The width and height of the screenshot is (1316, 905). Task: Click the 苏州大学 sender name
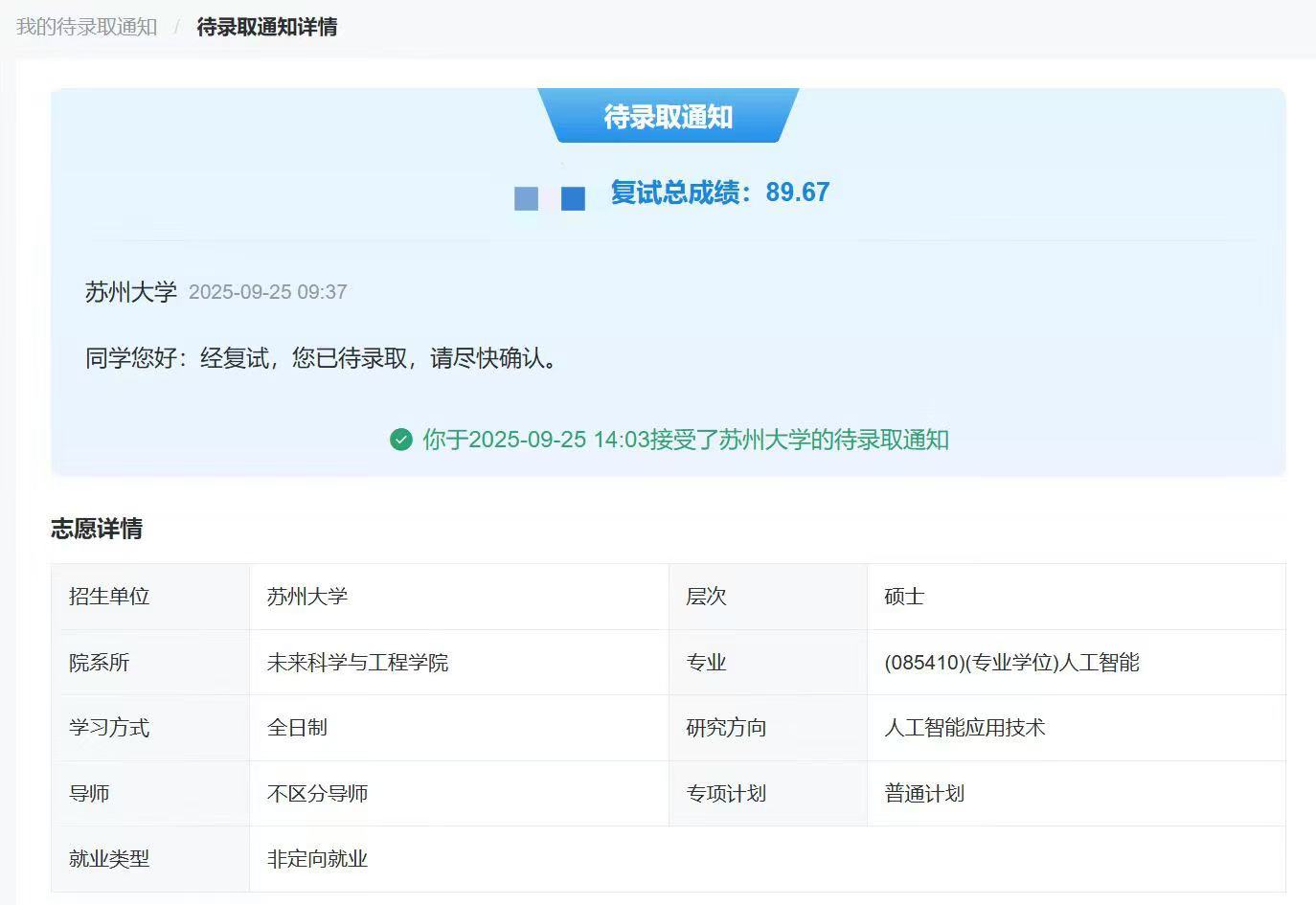coord(131,292)
